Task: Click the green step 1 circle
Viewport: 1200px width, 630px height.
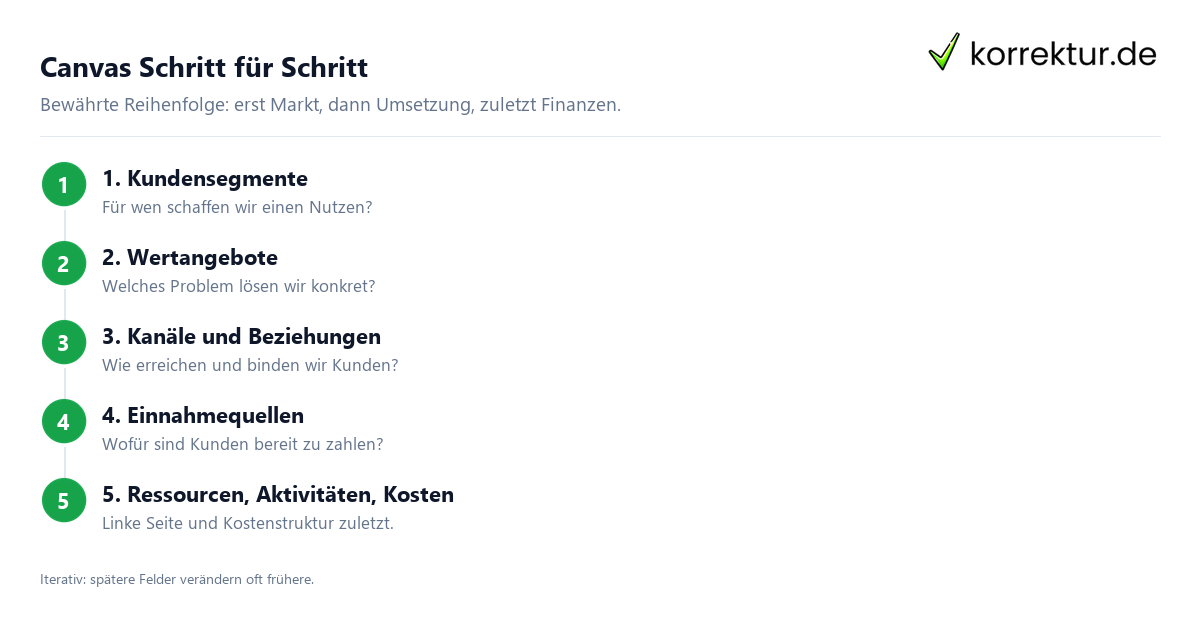Action: pyautogui.click(x=64, y=185)
